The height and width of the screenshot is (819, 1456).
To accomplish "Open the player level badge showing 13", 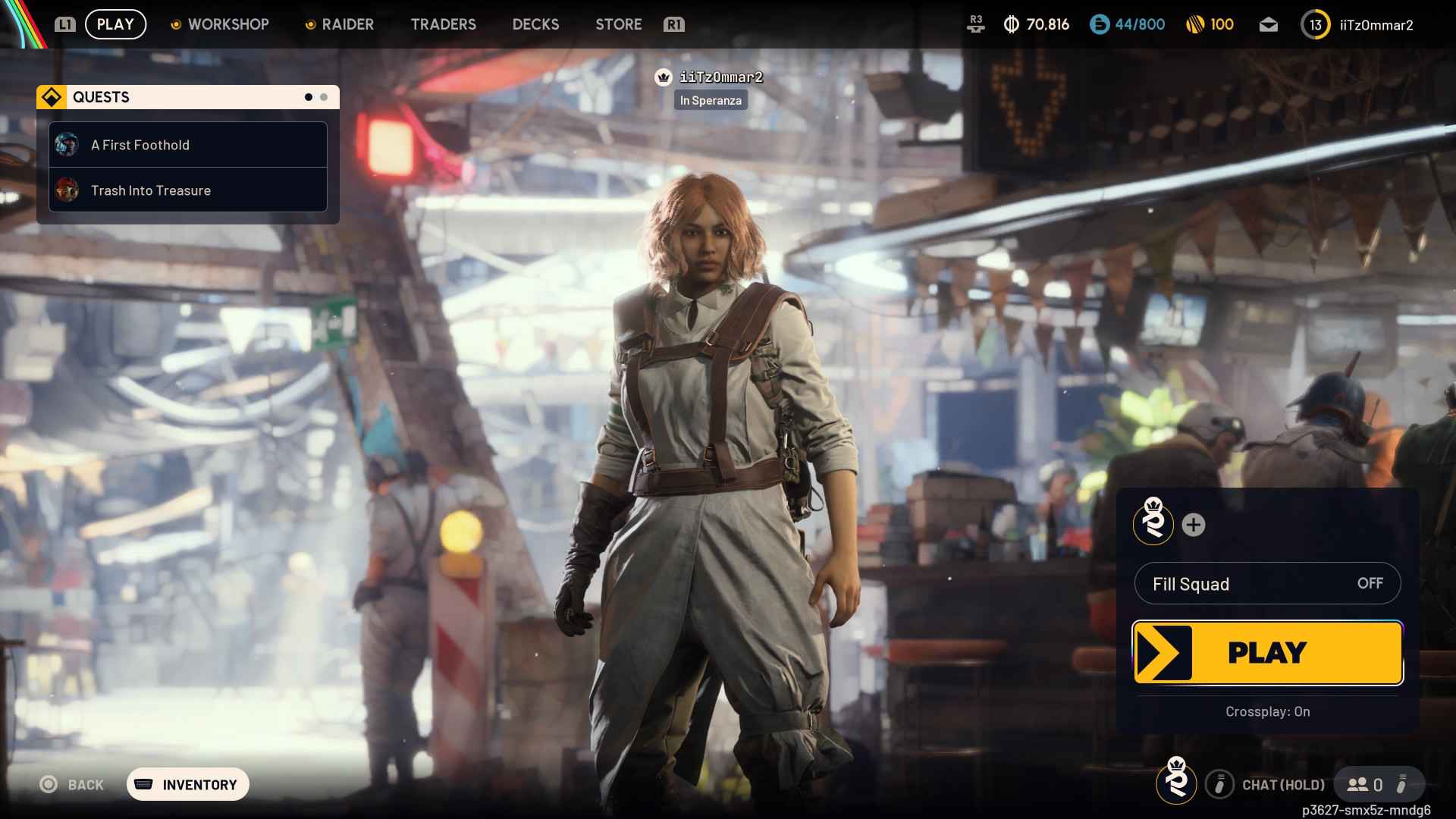I will [1316, 24].
